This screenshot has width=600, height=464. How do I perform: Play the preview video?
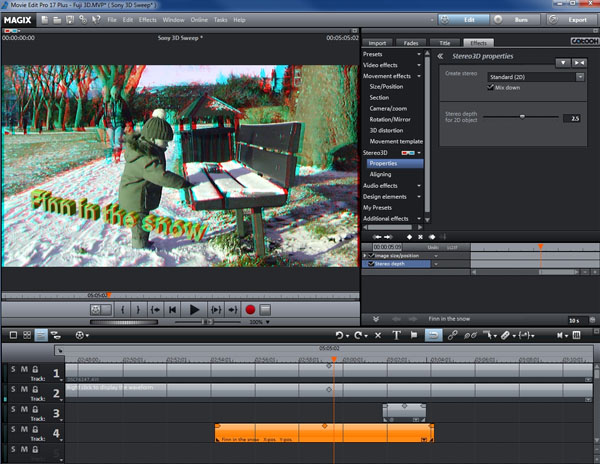coord(194,309)
